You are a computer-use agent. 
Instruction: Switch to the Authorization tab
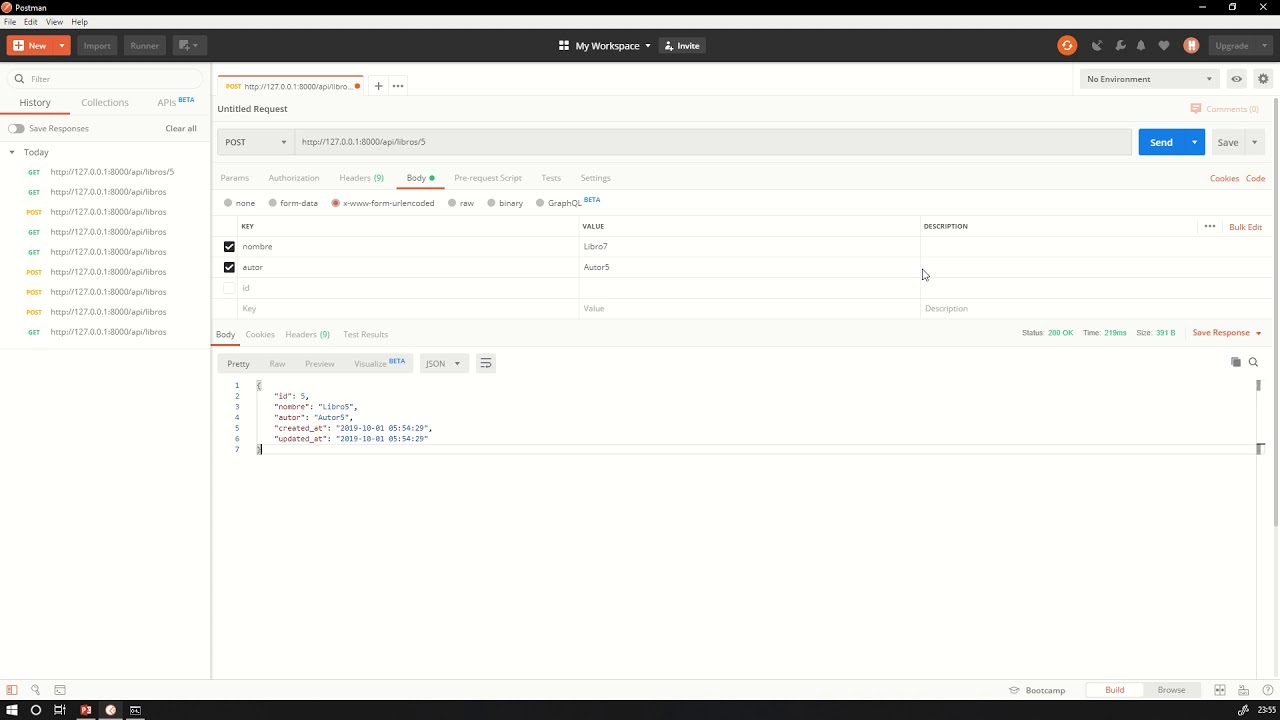point(294,178)
